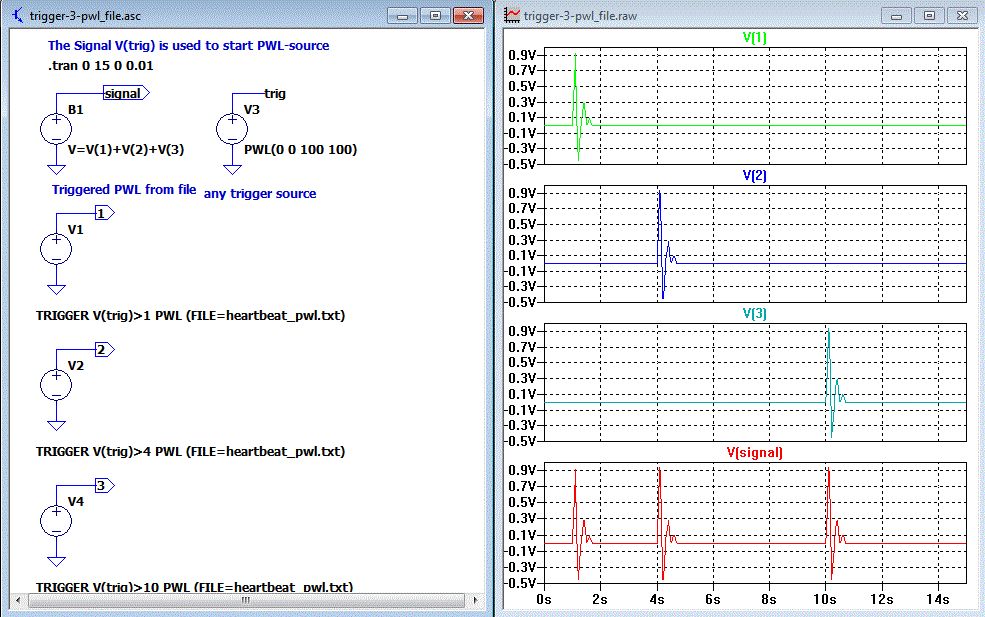Select the V4 voltage source symbol

pos(55,521)
